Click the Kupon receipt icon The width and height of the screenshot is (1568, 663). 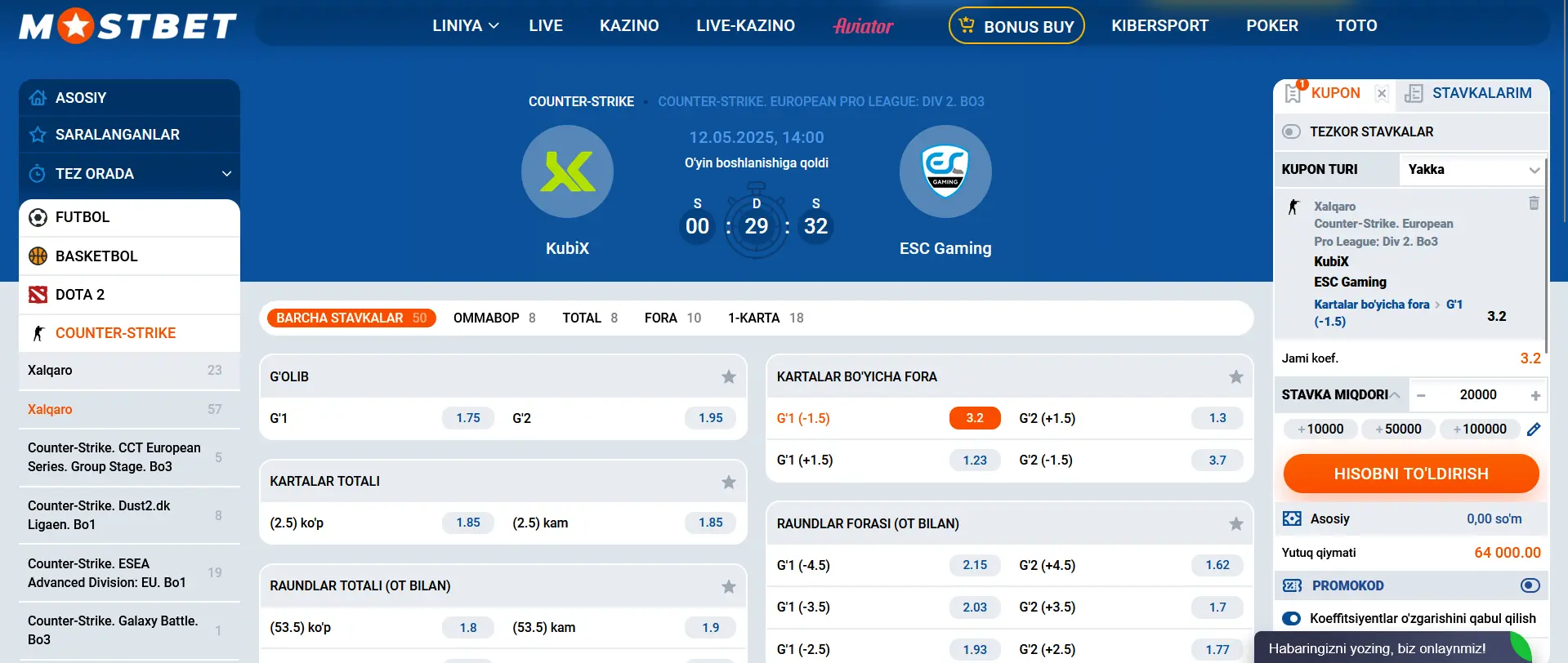[x=1293, y=93]
